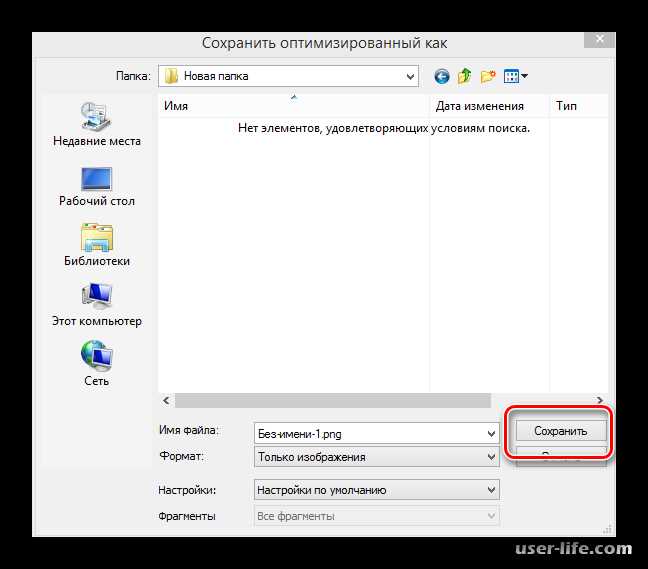Go to Рабочий стол location
This screenshot has width=648, height=569.
click(x=97, y=187)
